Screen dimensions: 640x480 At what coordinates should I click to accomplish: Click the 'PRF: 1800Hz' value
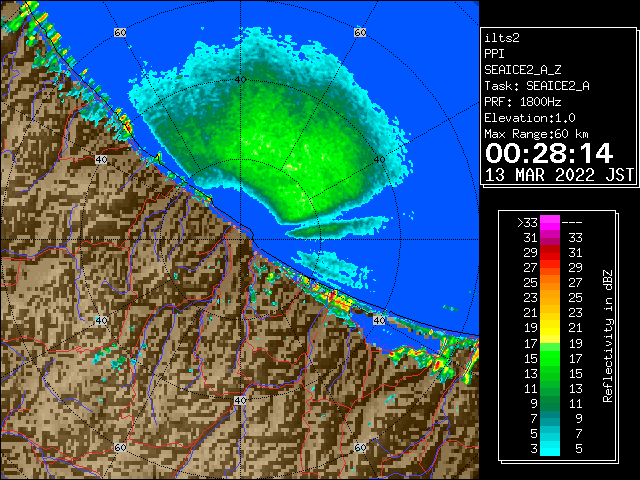(x=523, y=102)
